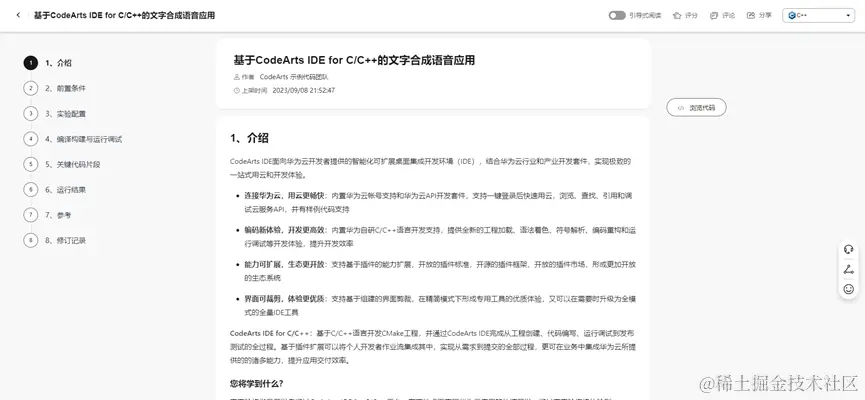The width and height of the screenshot is (865, 400).
Task: Click the 分享 share icon
Action: [x=750, y=15]
